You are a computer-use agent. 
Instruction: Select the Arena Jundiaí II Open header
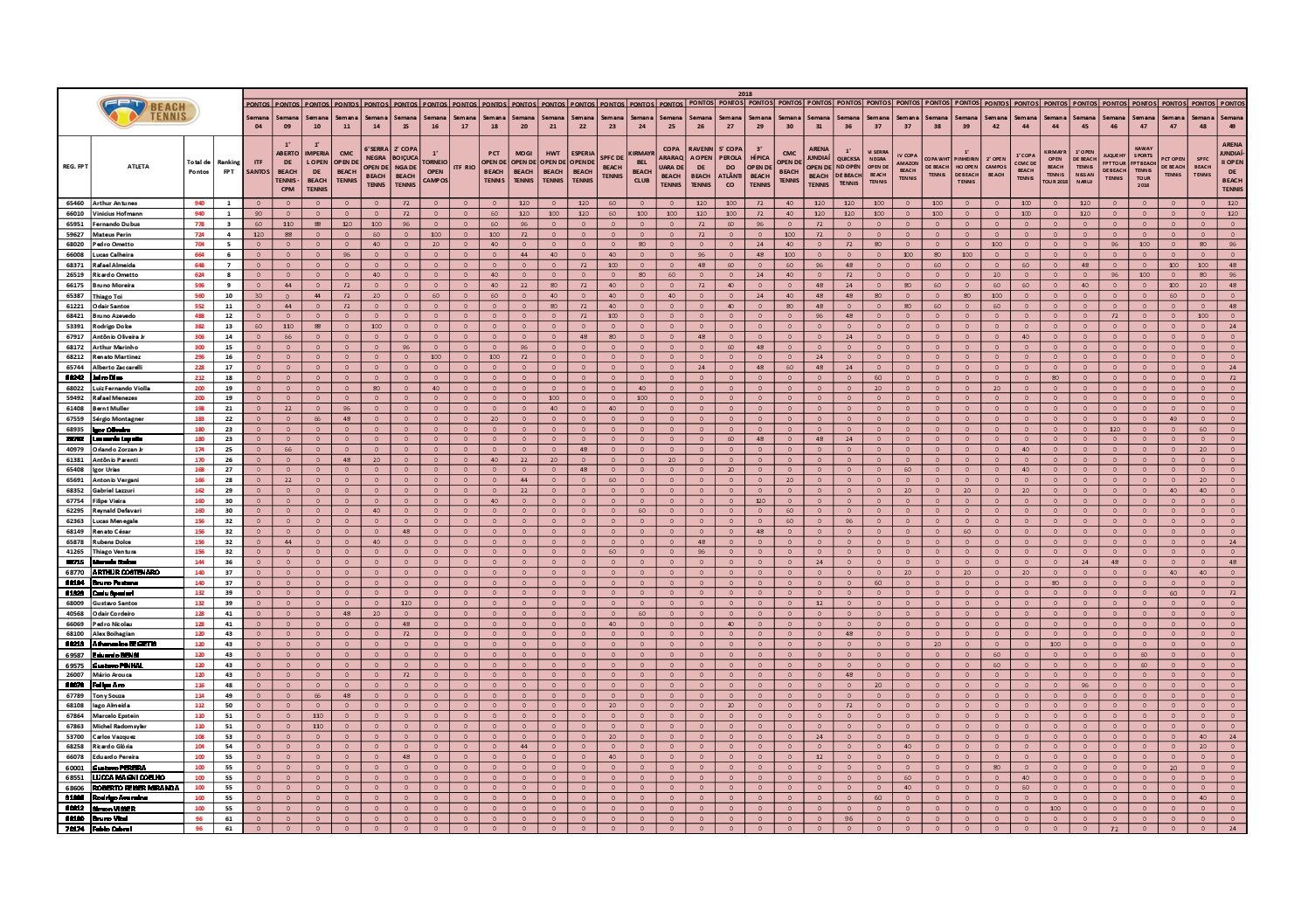point(1232,166)
